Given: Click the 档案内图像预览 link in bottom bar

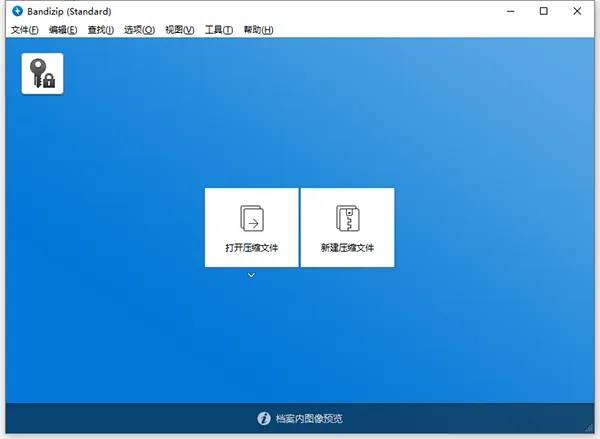Looking at the screenshot, I should click(309, 419).
